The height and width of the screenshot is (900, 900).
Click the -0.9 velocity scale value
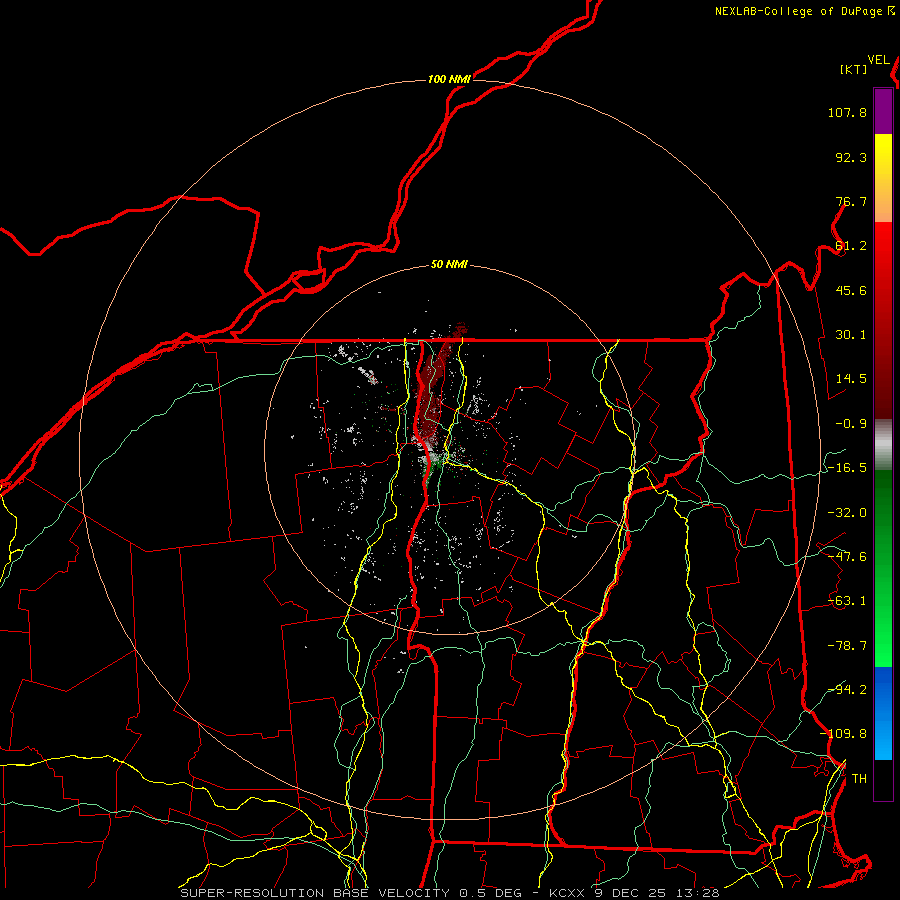pyautogui.click(x=851, y=424)
